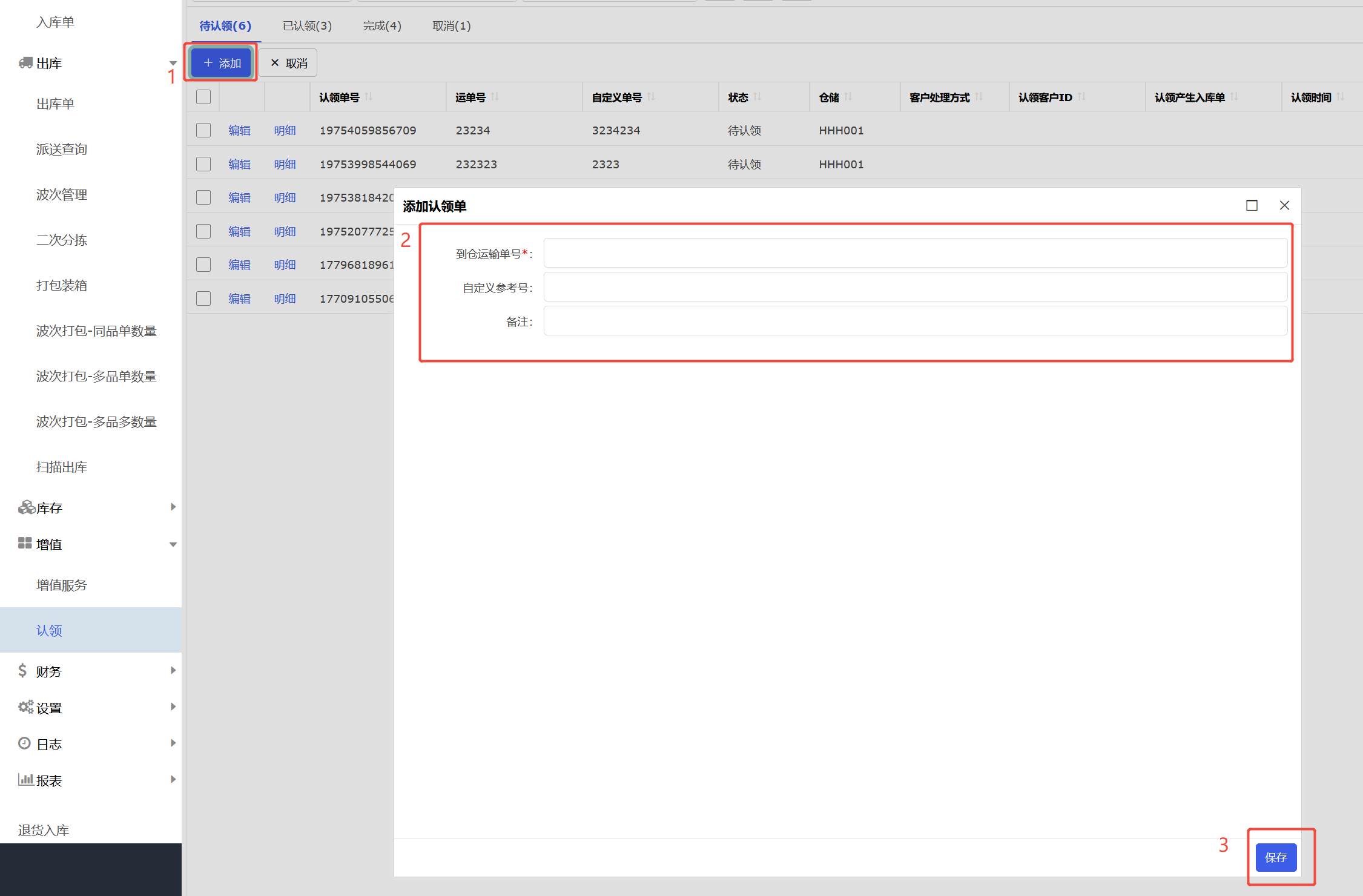Click the 增值 grid icon

pos(25,543)
